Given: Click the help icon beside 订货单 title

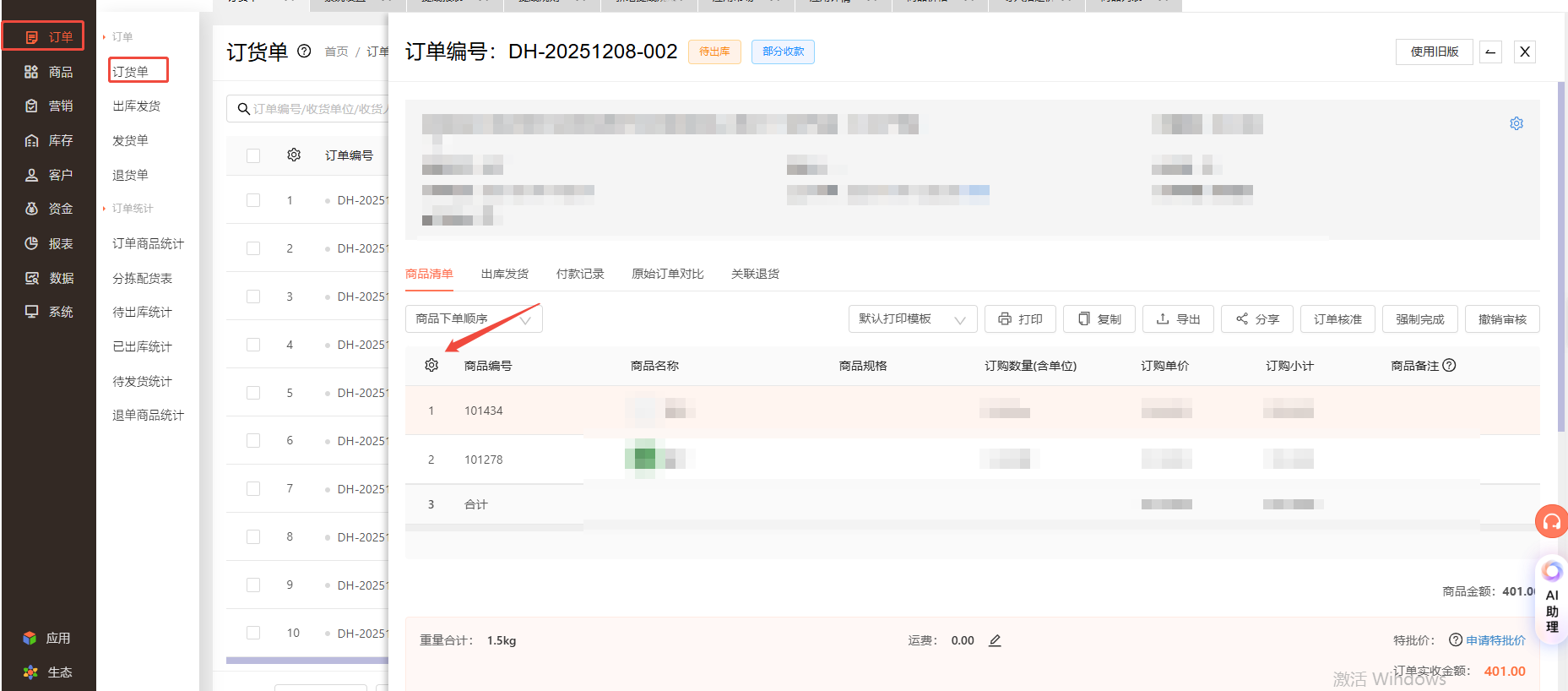Looking at the screenshot, I should click(304, 51).
